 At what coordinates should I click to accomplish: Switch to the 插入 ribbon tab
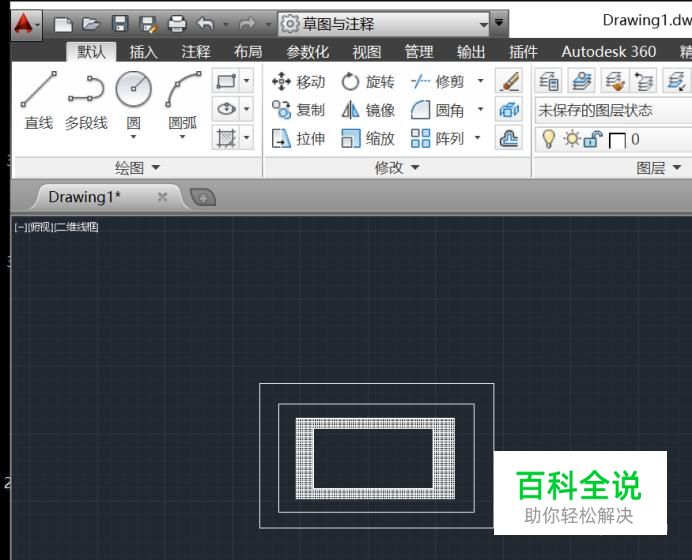(143, 52)
